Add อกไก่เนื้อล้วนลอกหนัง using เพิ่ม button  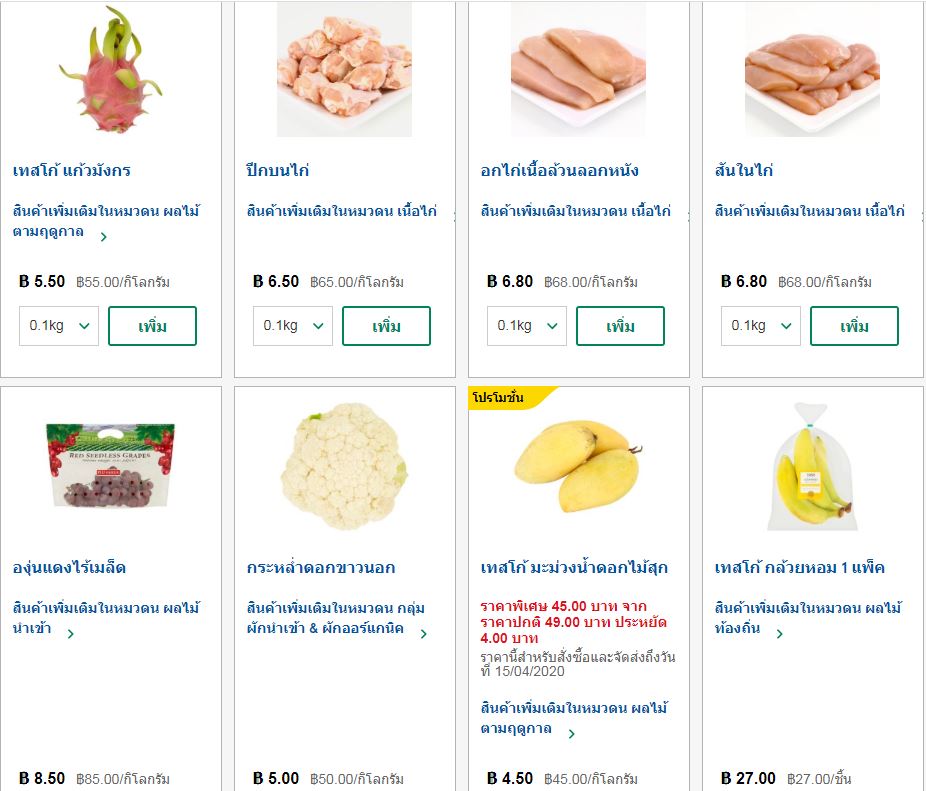(x=620, y=326)
